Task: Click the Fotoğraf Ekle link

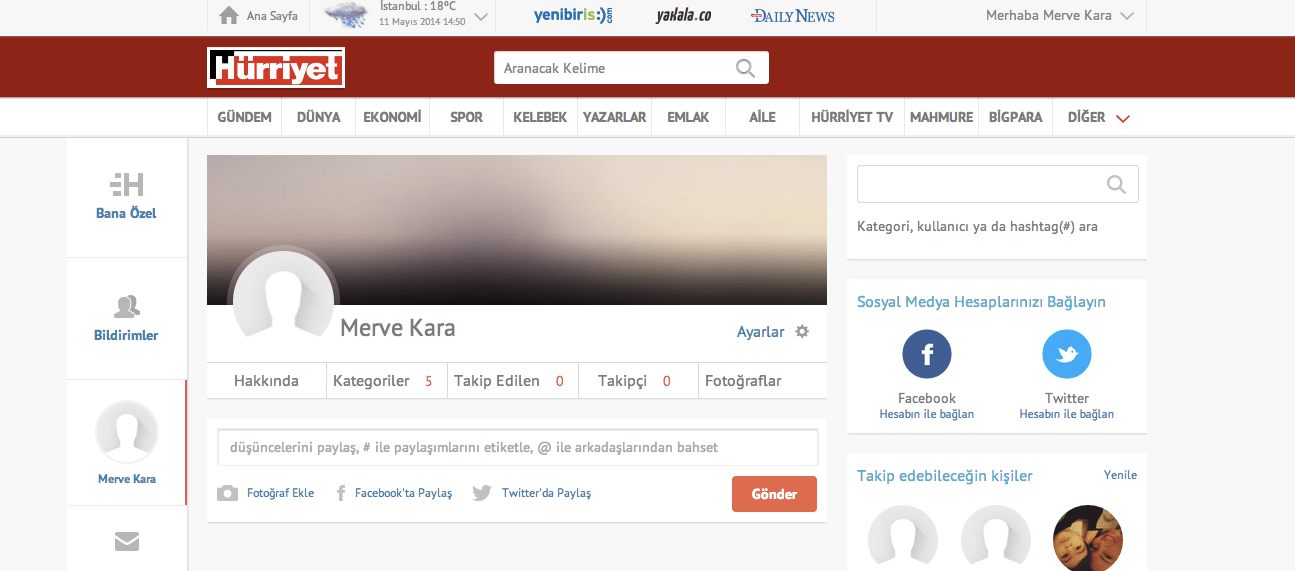Action: [x=280, y=493]
